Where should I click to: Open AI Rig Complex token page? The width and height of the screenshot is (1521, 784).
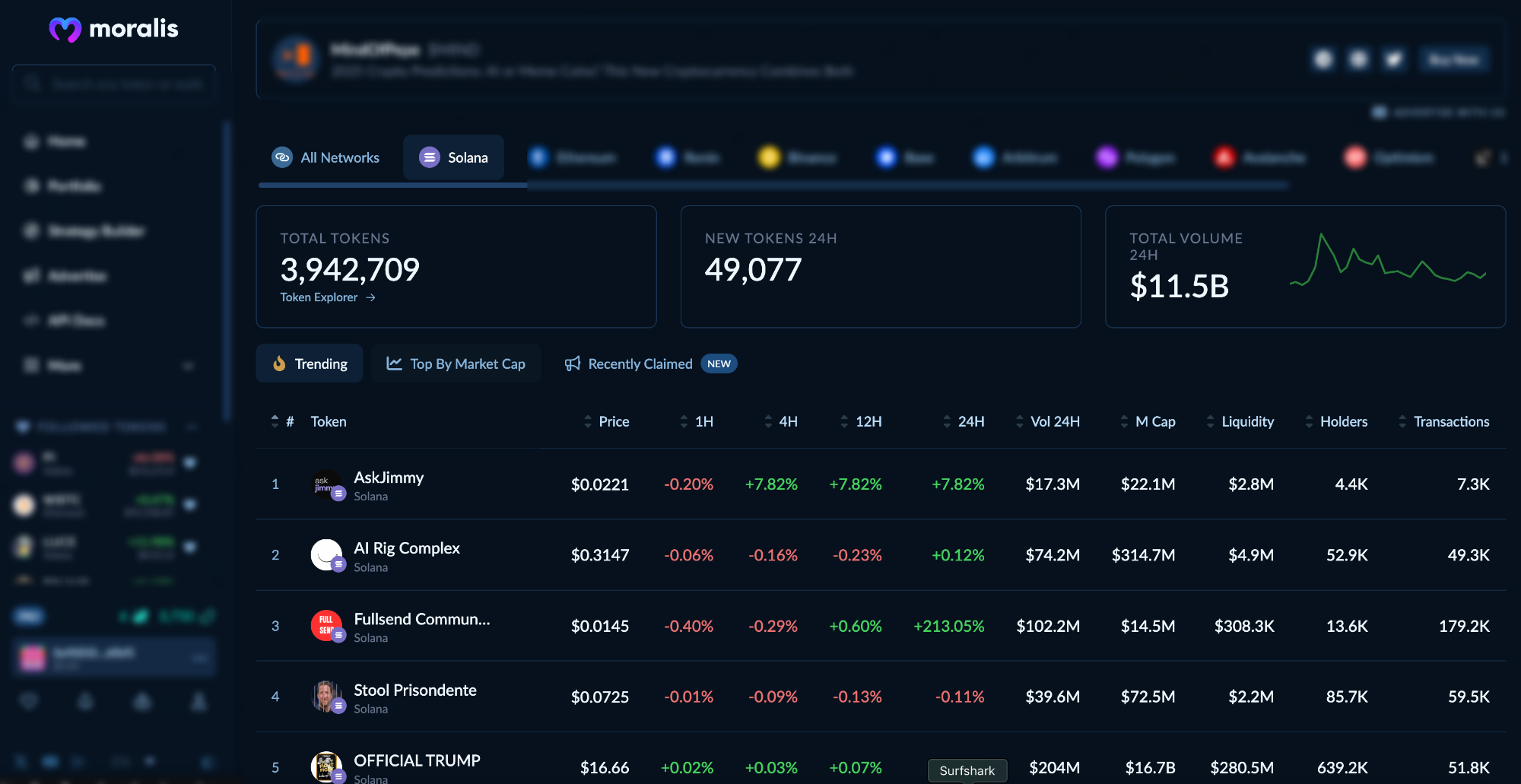click(x=407, y=548)
